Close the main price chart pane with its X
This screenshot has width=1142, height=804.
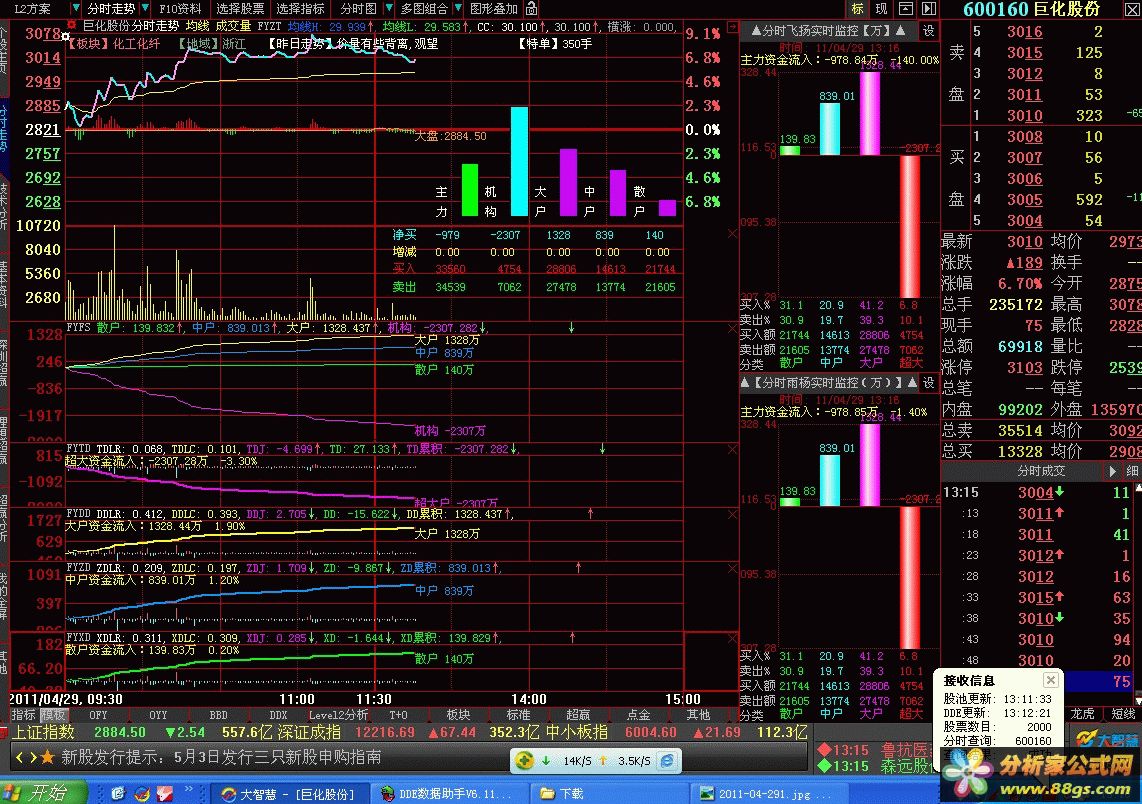coord(733,233)
